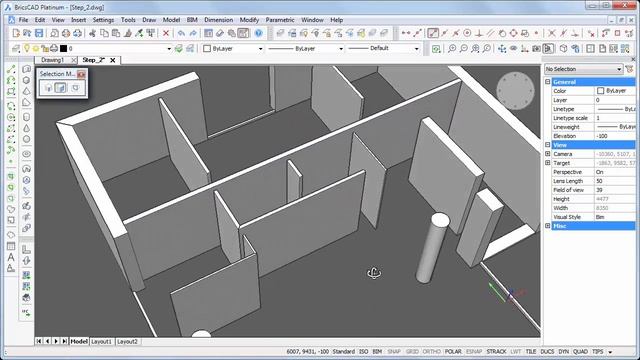Click the Text tool A icon
Image resolution: width=640 pixels, height=360 pixels.
pos(11,258)
